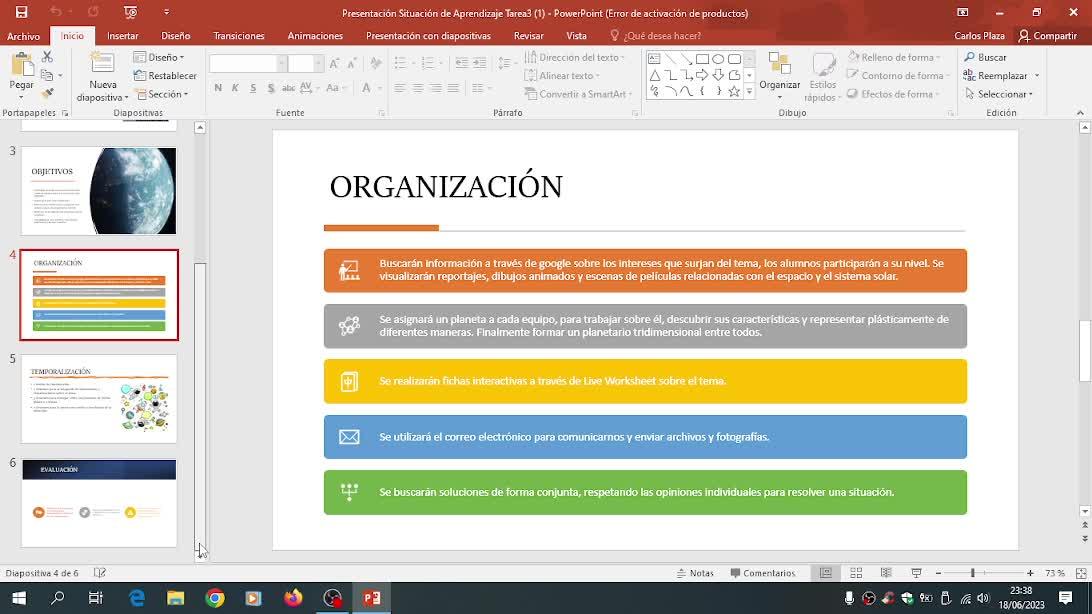Screen dimensions: 1092x614
Task: Click the Buscar button
Action: coord(986,58)
